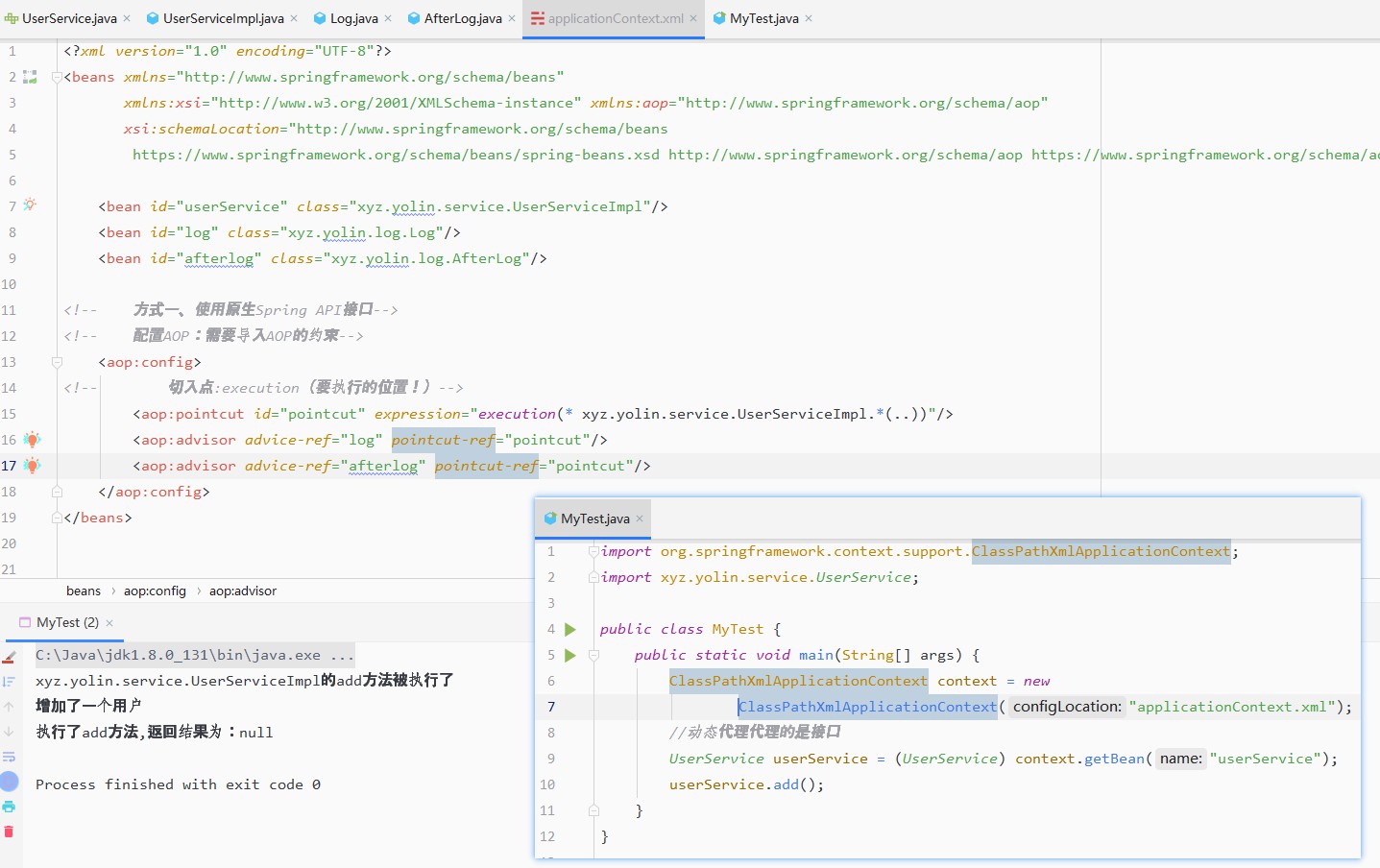Click the pointcut-ref attribute on line 16
The image size is (1380, 868).
coord(443,440)
